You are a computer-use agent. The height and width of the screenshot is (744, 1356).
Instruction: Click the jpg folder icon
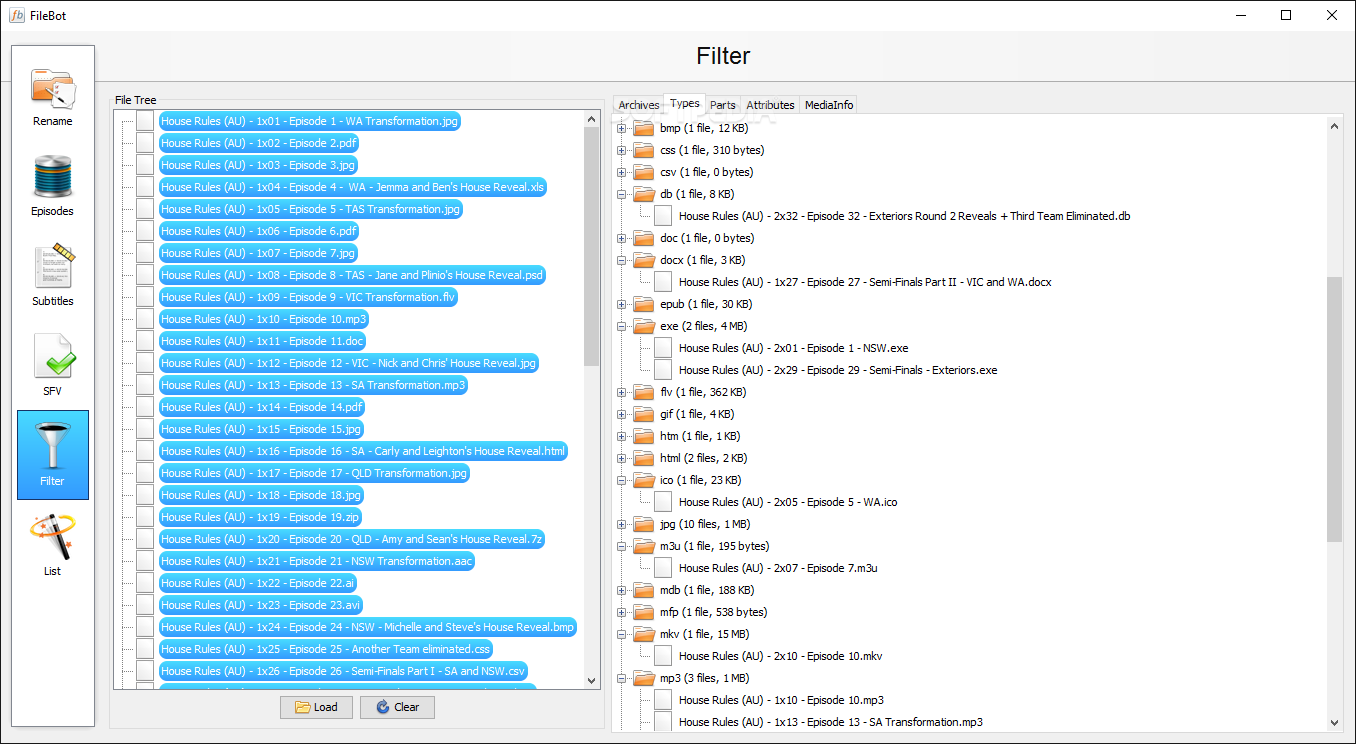[x=643, y=524]
